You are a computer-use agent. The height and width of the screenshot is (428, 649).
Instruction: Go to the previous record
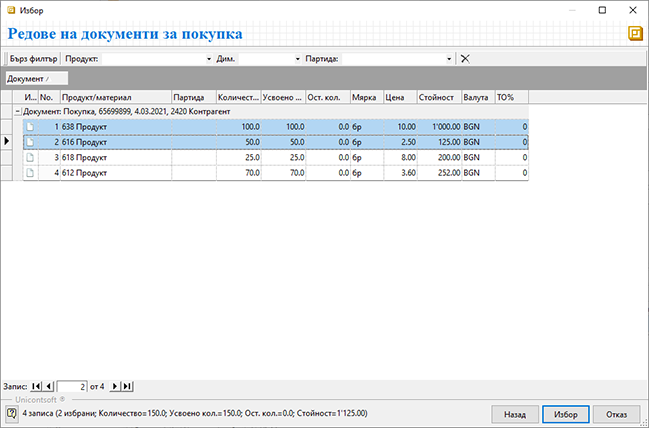[49, 386]
